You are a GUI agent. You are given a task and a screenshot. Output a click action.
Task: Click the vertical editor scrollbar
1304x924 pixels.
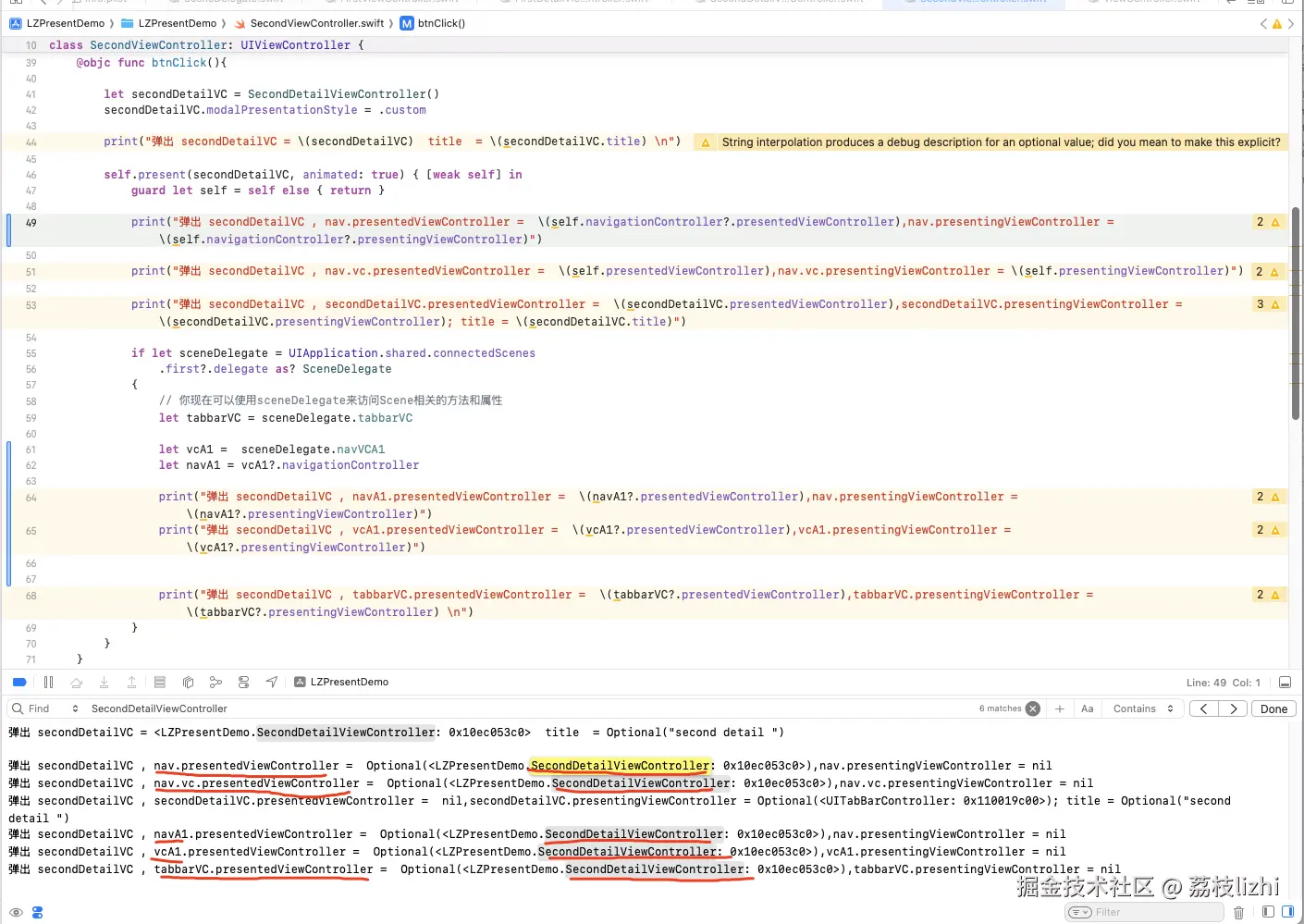(1295, 314)
